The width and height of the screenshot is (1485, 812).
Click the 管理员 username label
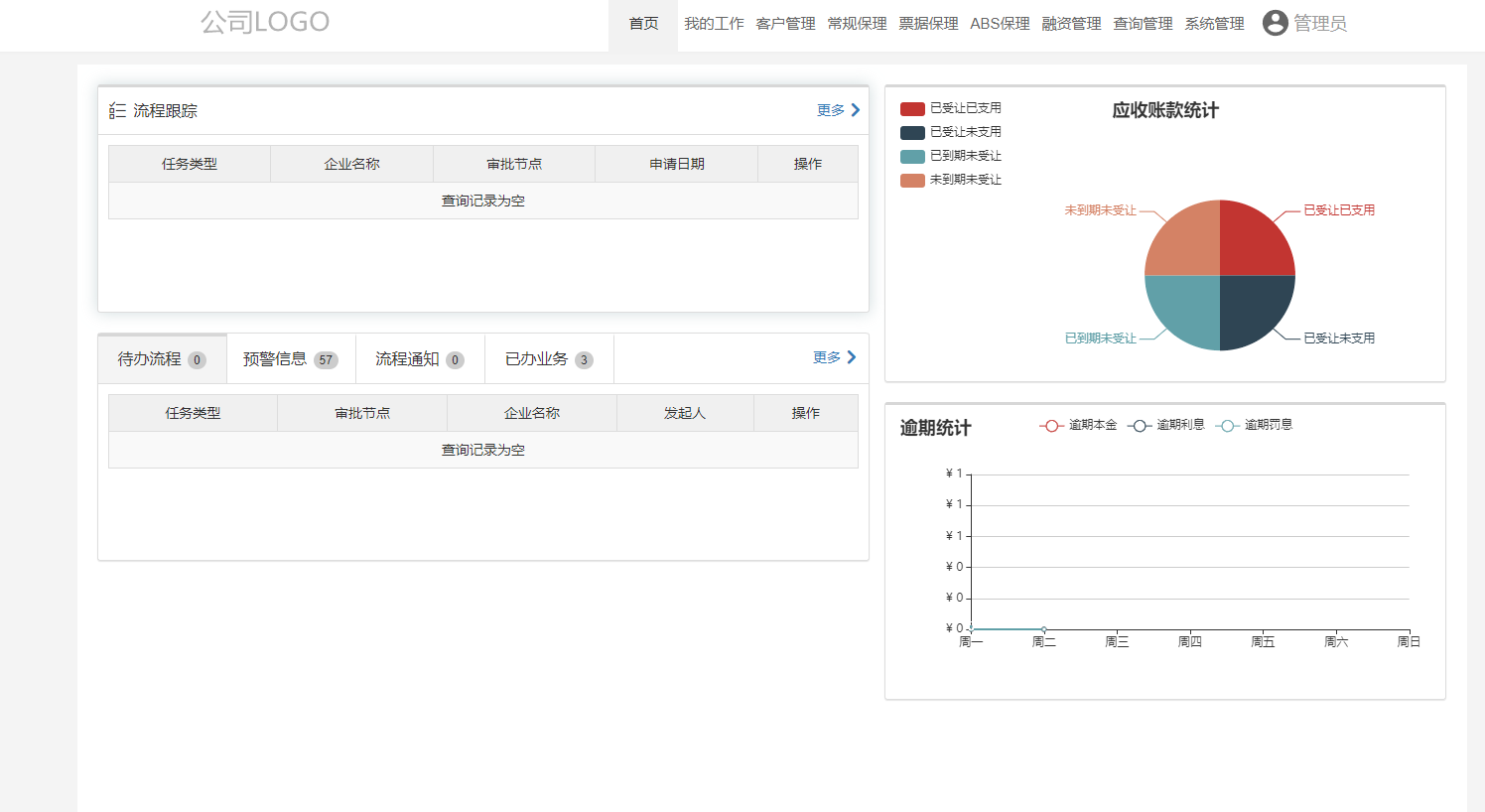pos(1320,24)
